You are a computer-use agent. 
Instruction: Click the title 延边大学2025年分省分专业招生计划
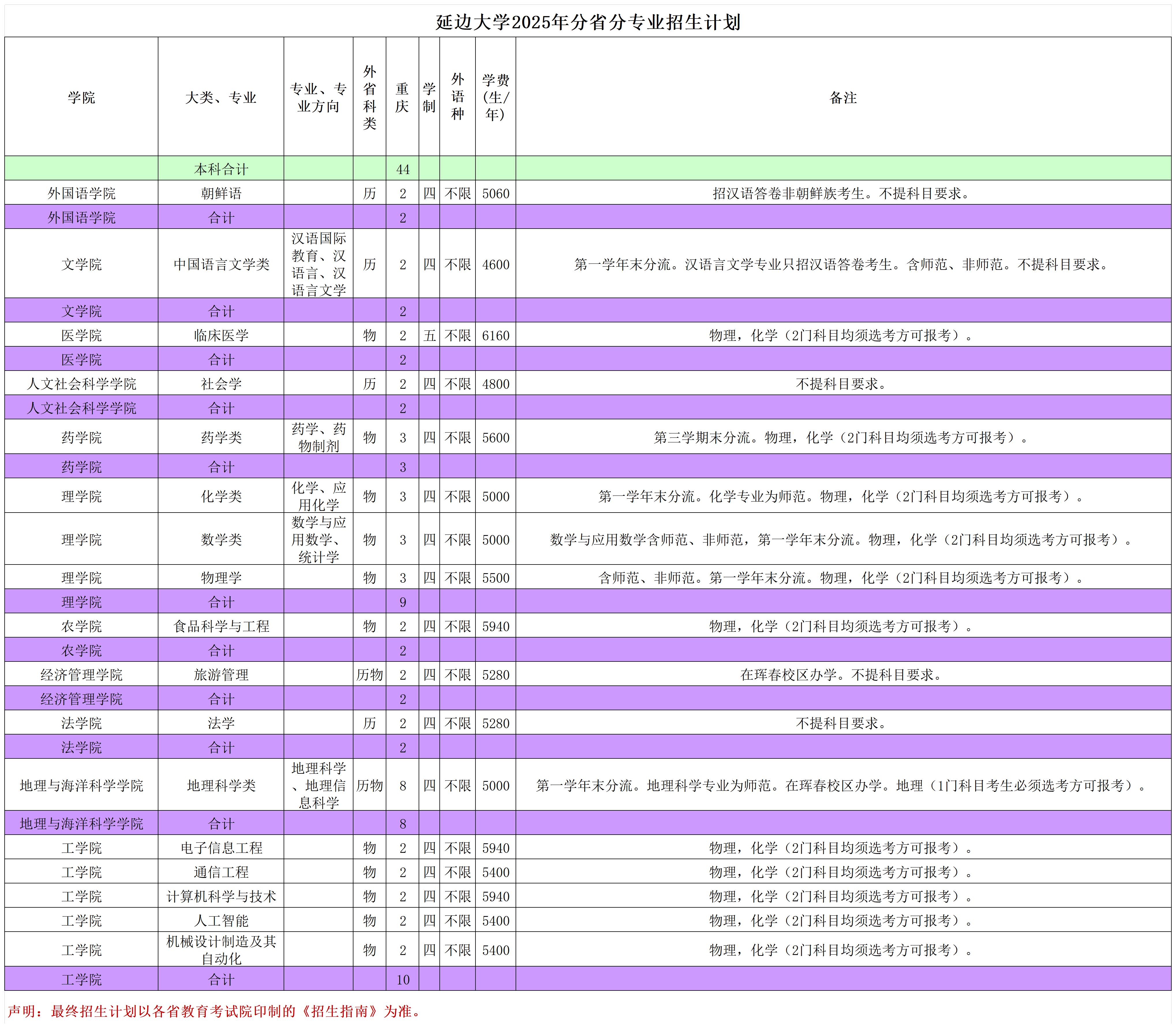(x=588, y=23)
